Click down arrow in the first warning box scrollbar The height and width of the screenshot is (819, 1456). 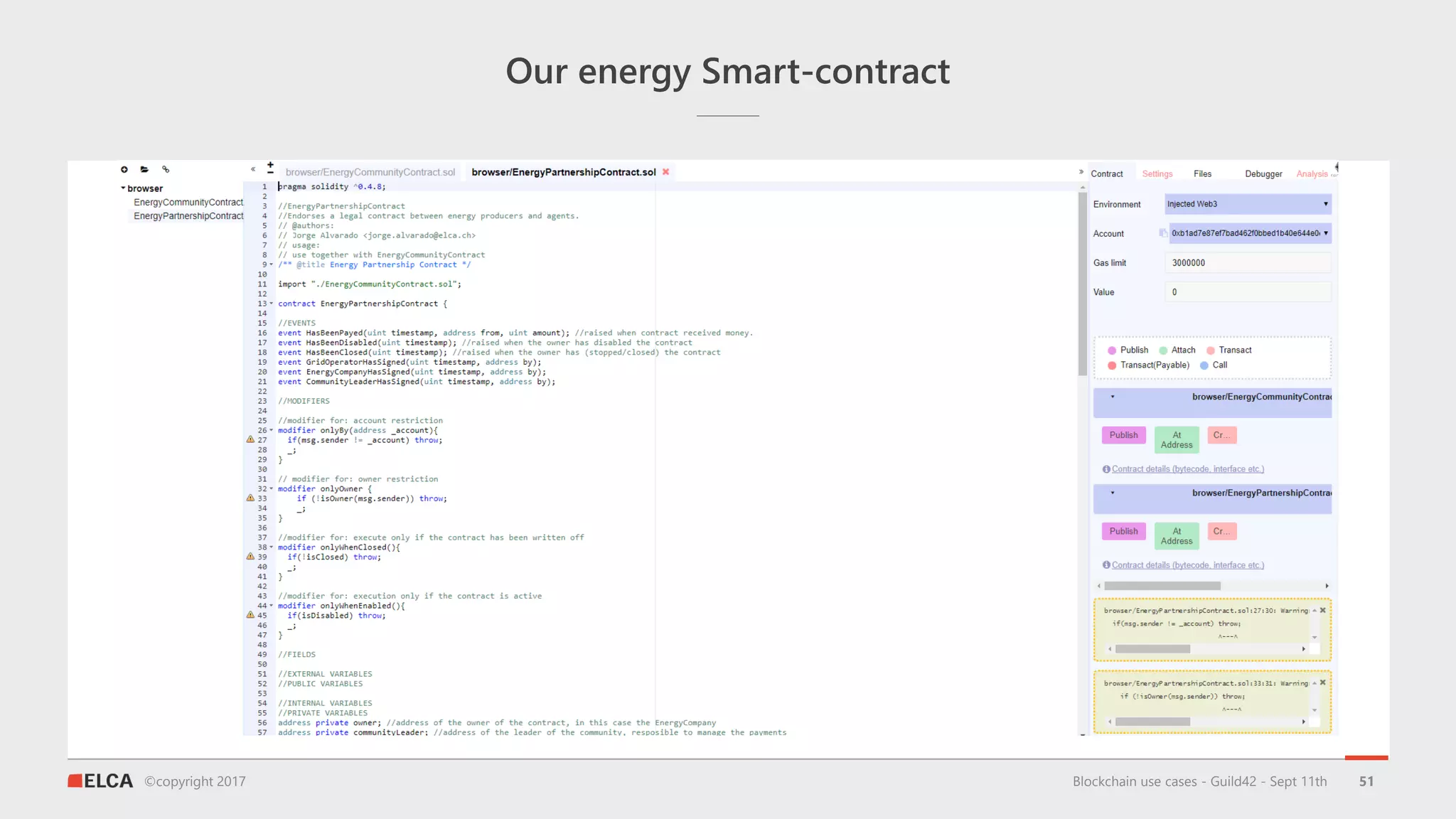(x=1315, y=637)
